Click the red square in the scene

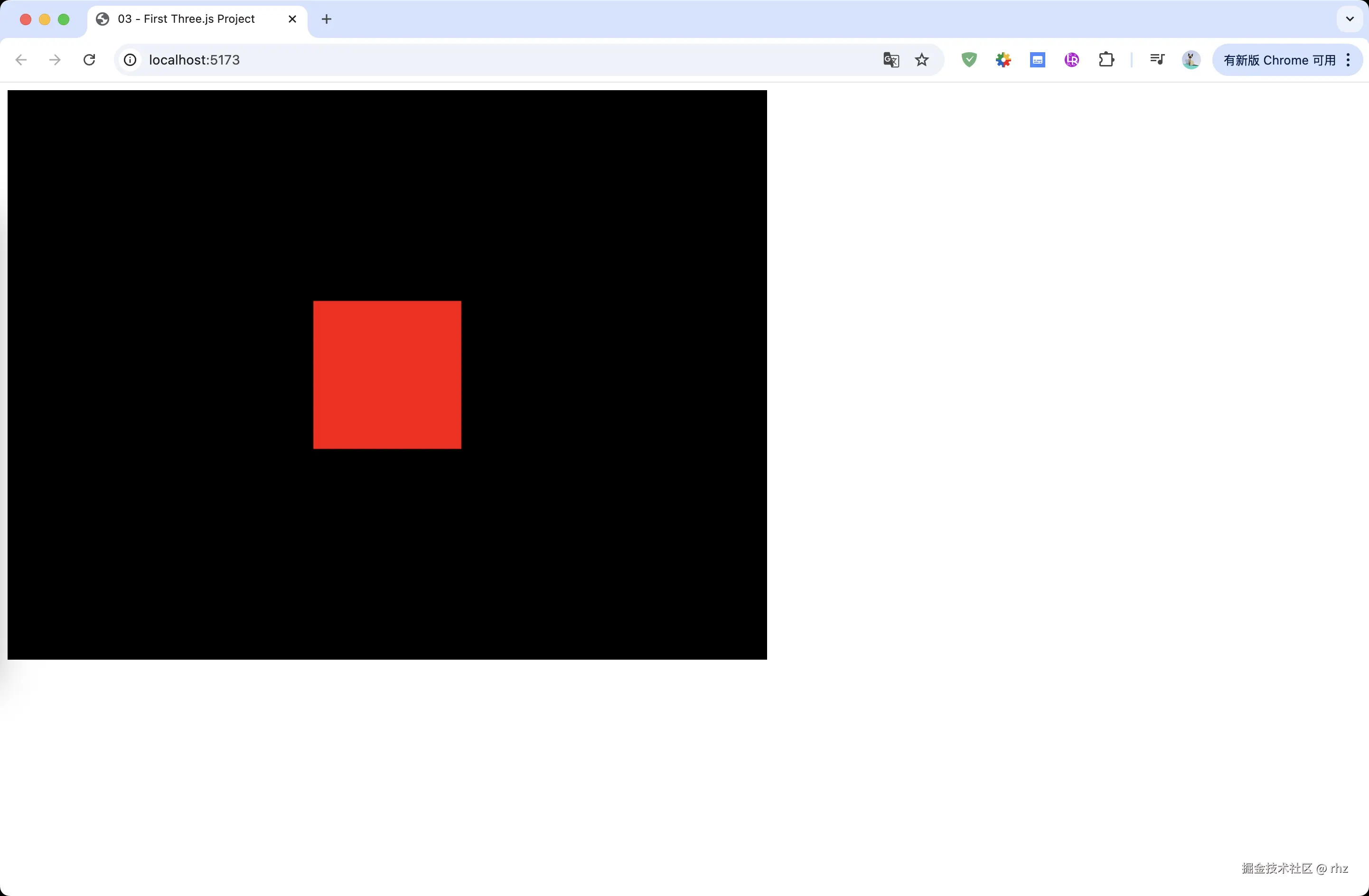pos(386,374)
